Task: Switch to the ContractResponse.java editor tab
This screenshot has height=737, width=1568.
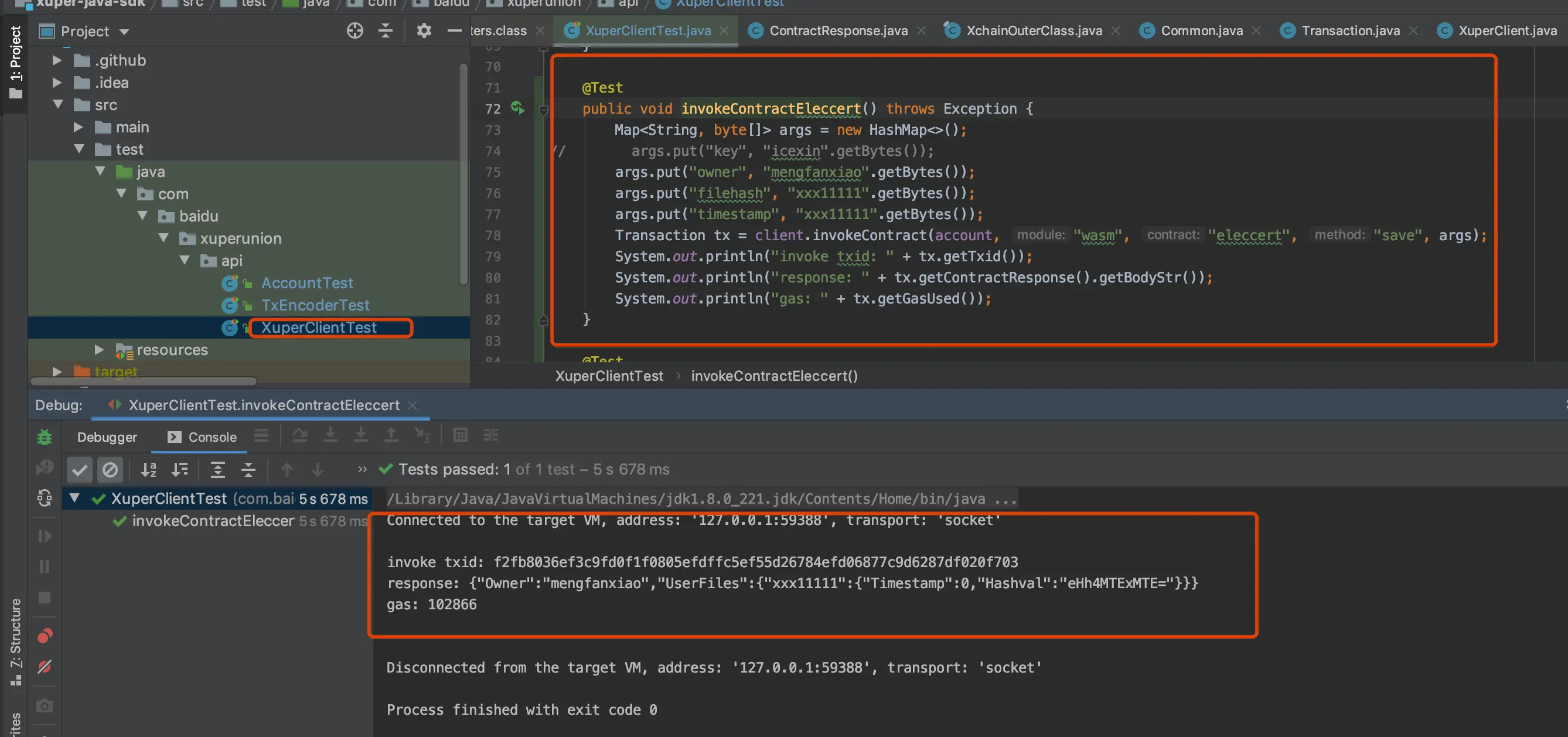Action: pyautogui.click(x=837, y=30)
